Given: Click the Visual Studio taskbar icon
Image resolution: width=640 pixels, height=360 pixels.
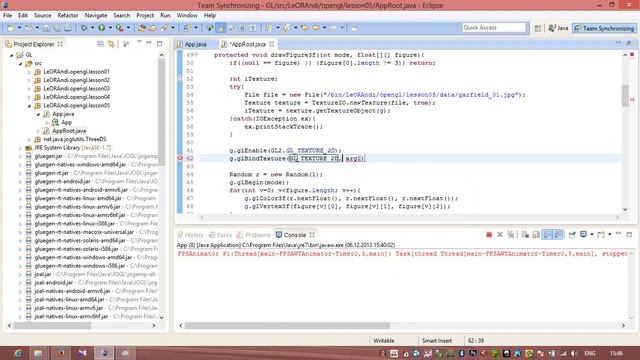Looking at the screenshot, I should (82, 353).
